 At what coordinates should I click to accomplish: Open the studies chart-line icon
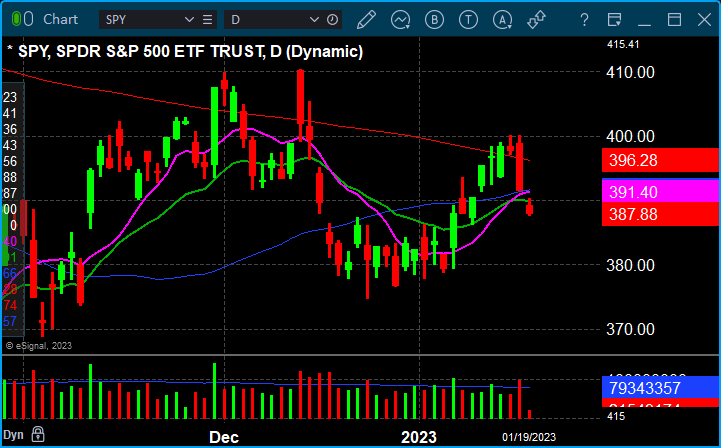click(x=401, y=20)
